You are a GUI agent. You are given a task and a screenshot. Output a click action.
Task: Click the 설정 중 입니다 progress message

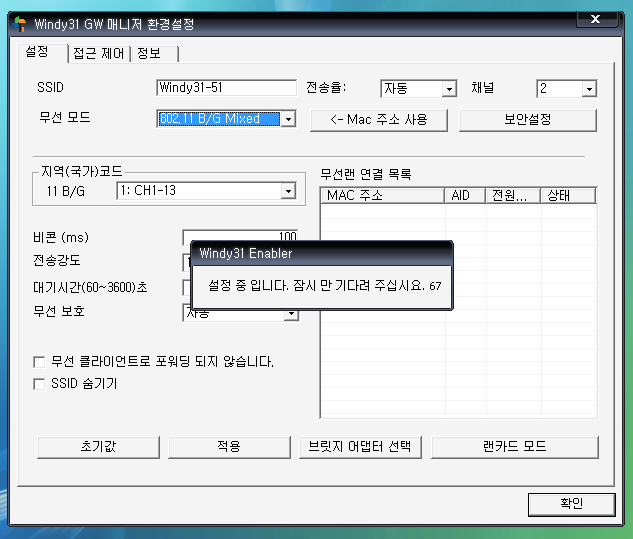[325, 286]
